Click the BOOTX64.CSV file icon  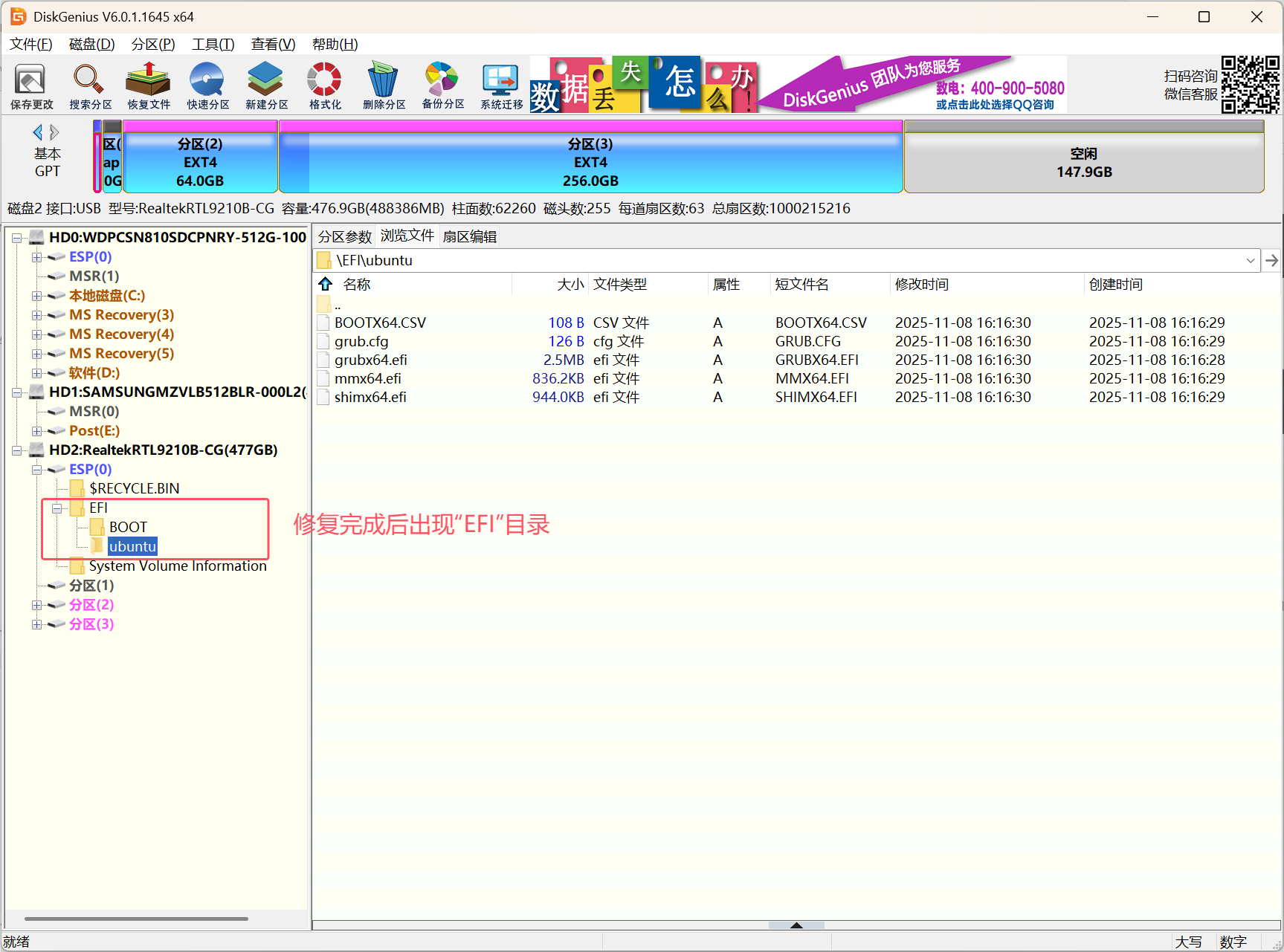click(323, 323)
